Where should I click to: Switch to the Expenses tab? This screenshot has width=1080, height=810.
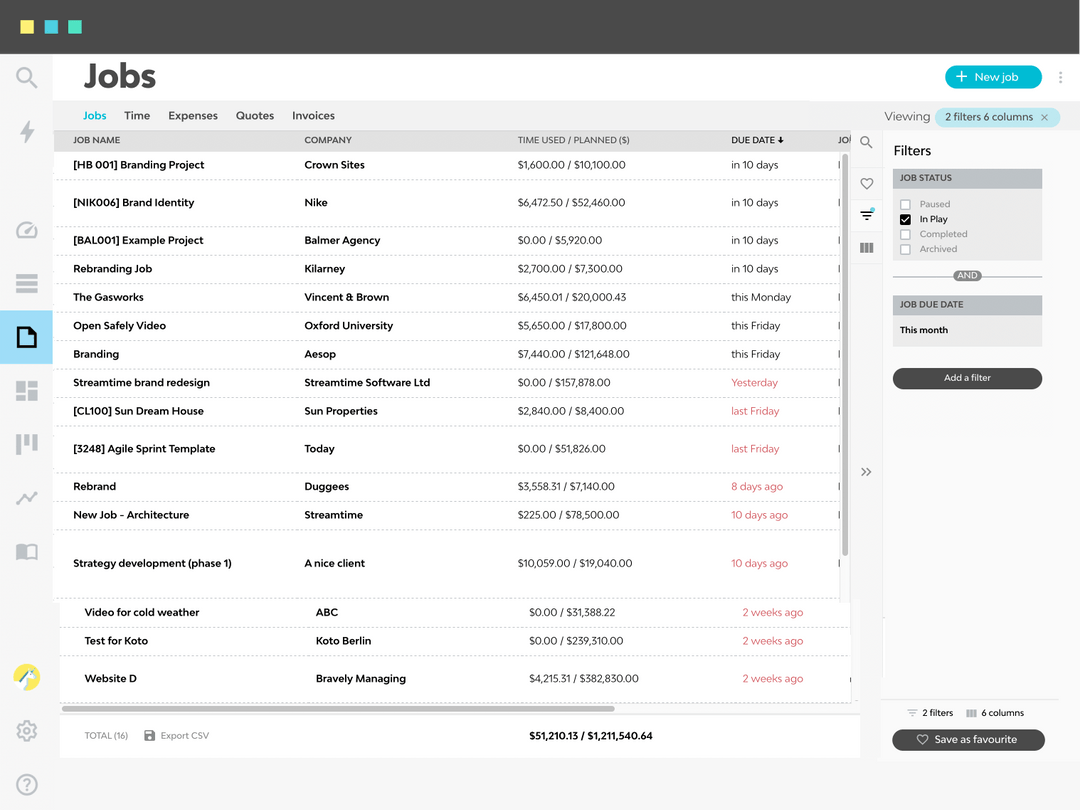(x=193, y=116)
